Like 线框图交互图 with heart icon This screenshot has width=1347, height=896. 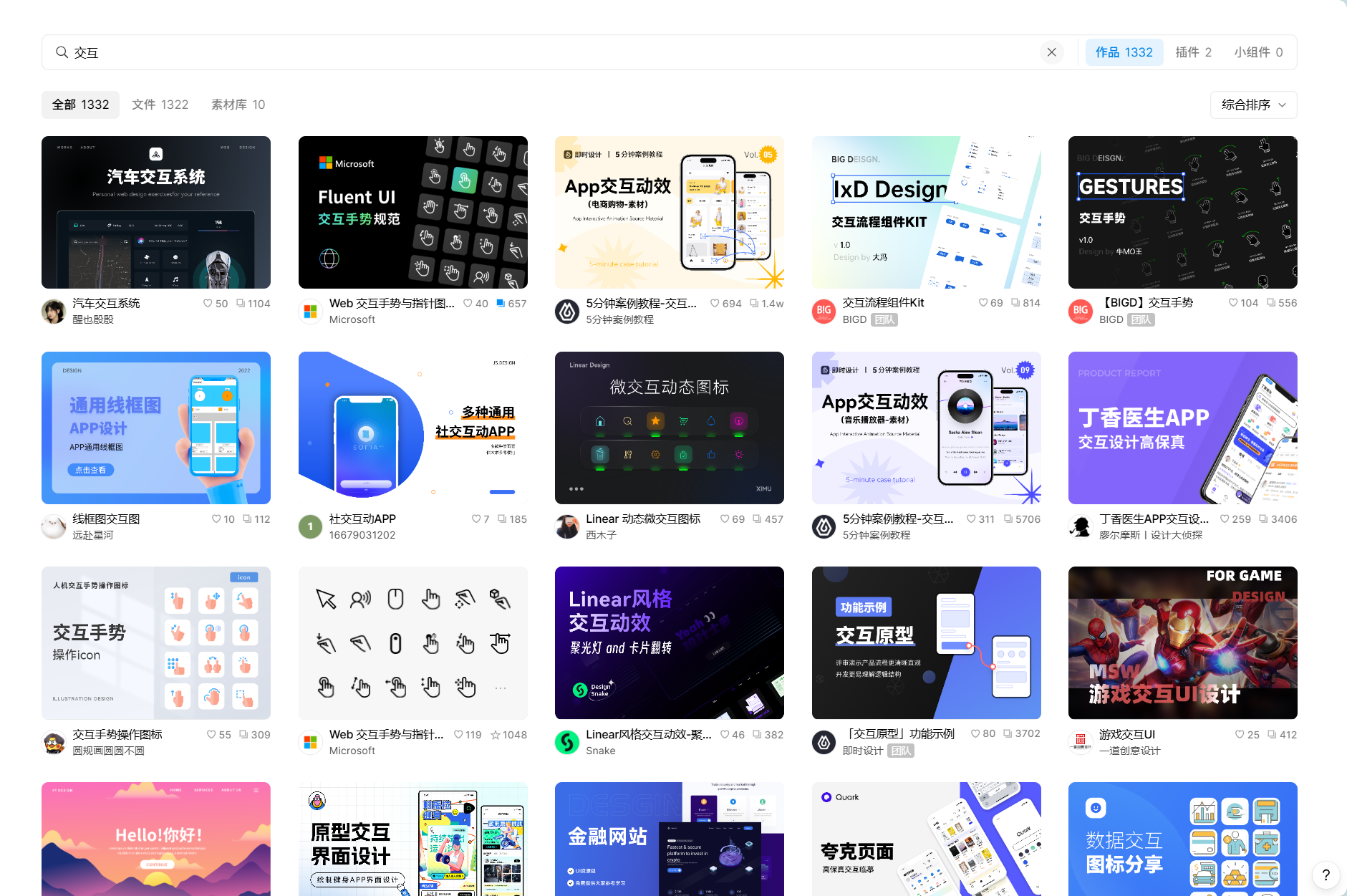pyautogui.click(x=216, y=519)
